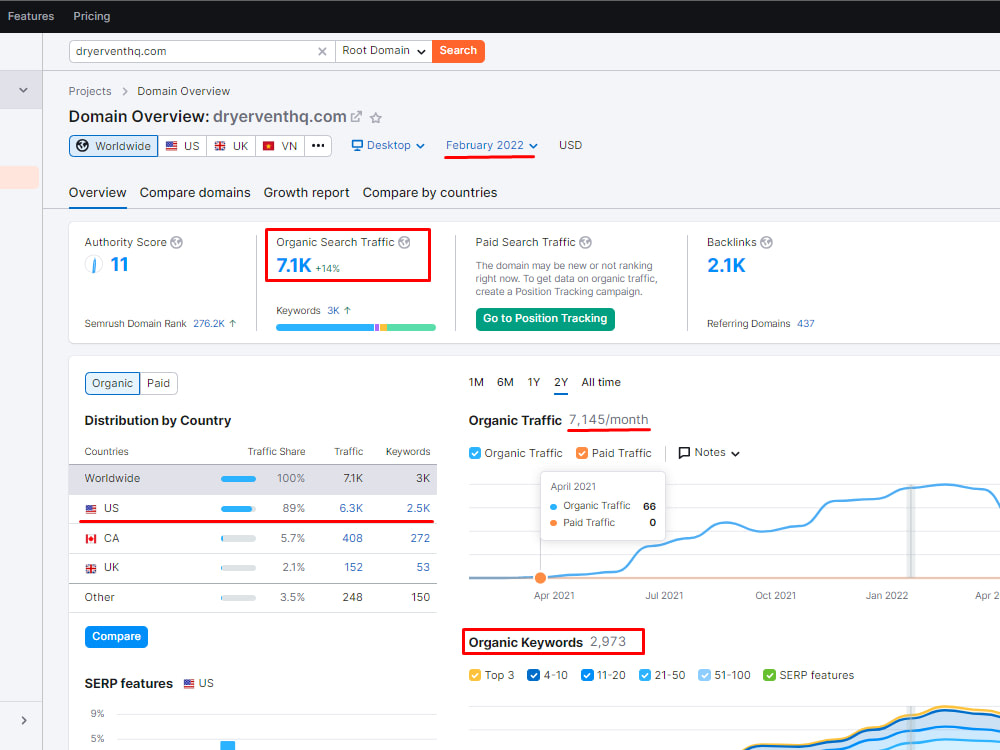Select All time range

pyautogui.click(x=601, y=383)
